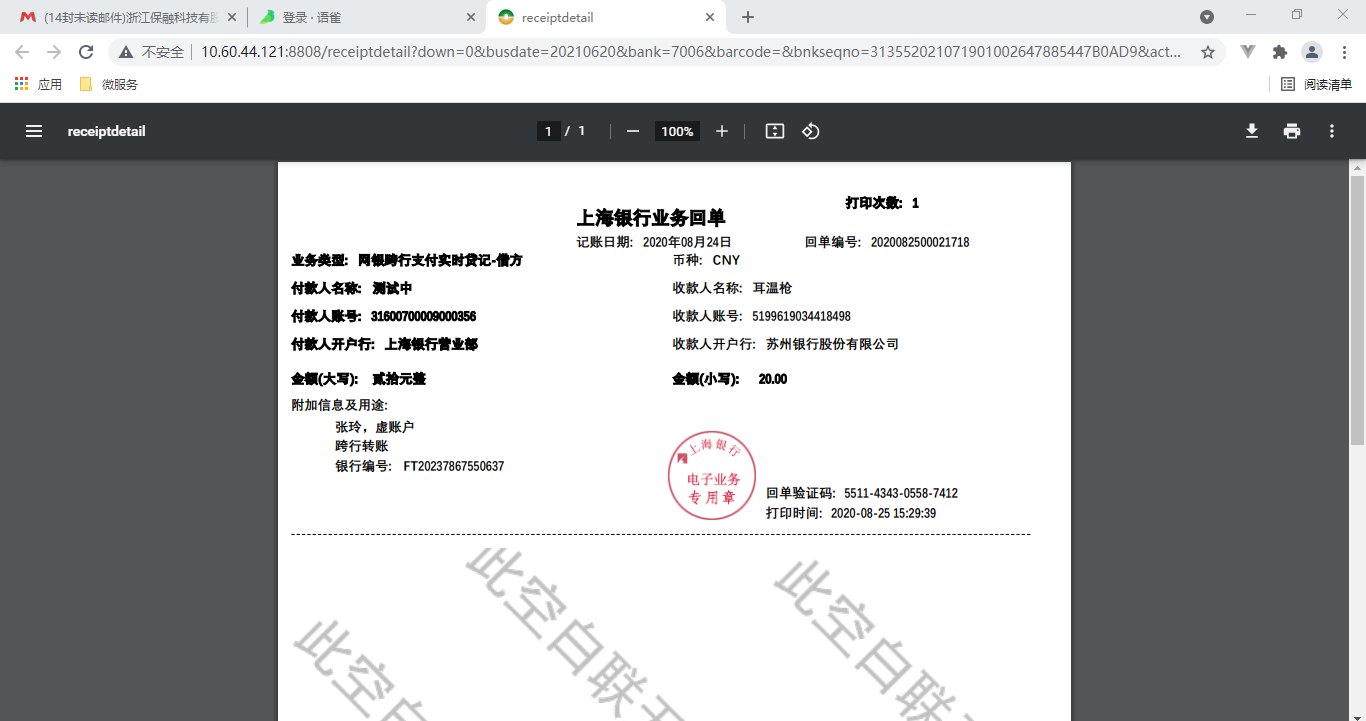
Task: Click the red 电子业务专用章 stamp
Action: point(712,476)
